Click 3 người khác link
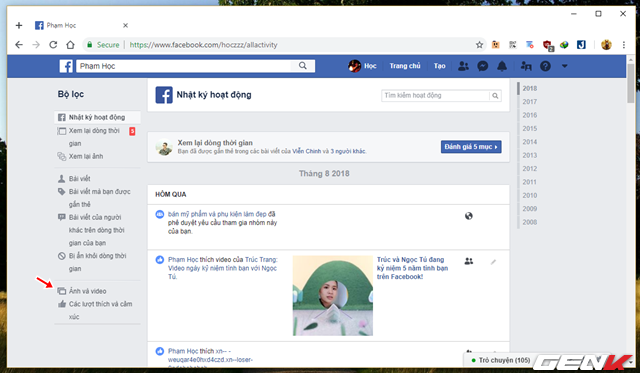 click(x=348, y=151)
